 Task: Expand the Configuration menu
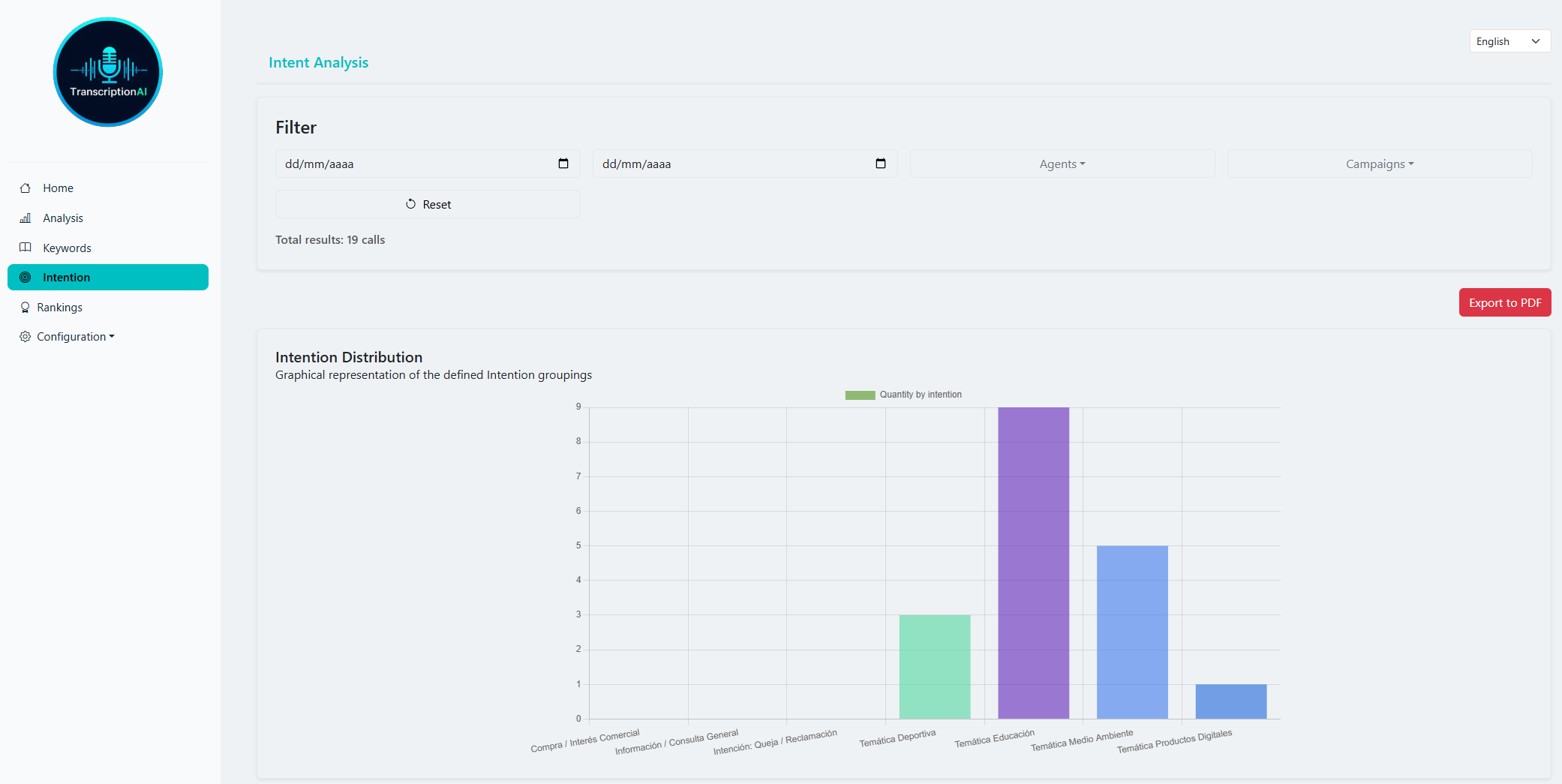(72, 336)
